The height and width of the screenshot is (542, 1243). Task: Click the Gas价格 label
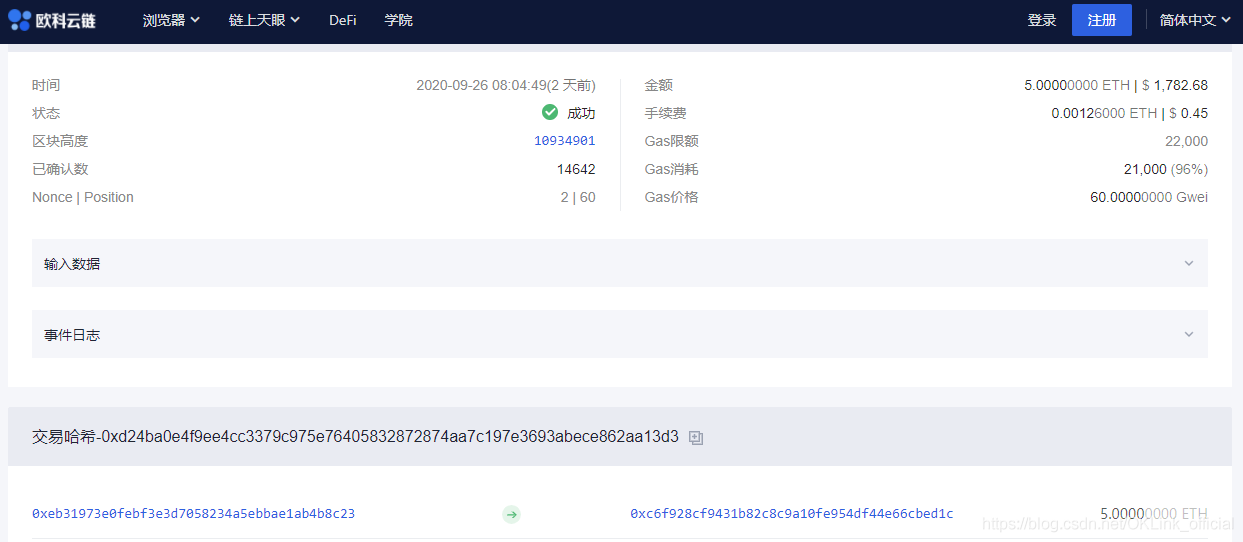pos(672,197)
